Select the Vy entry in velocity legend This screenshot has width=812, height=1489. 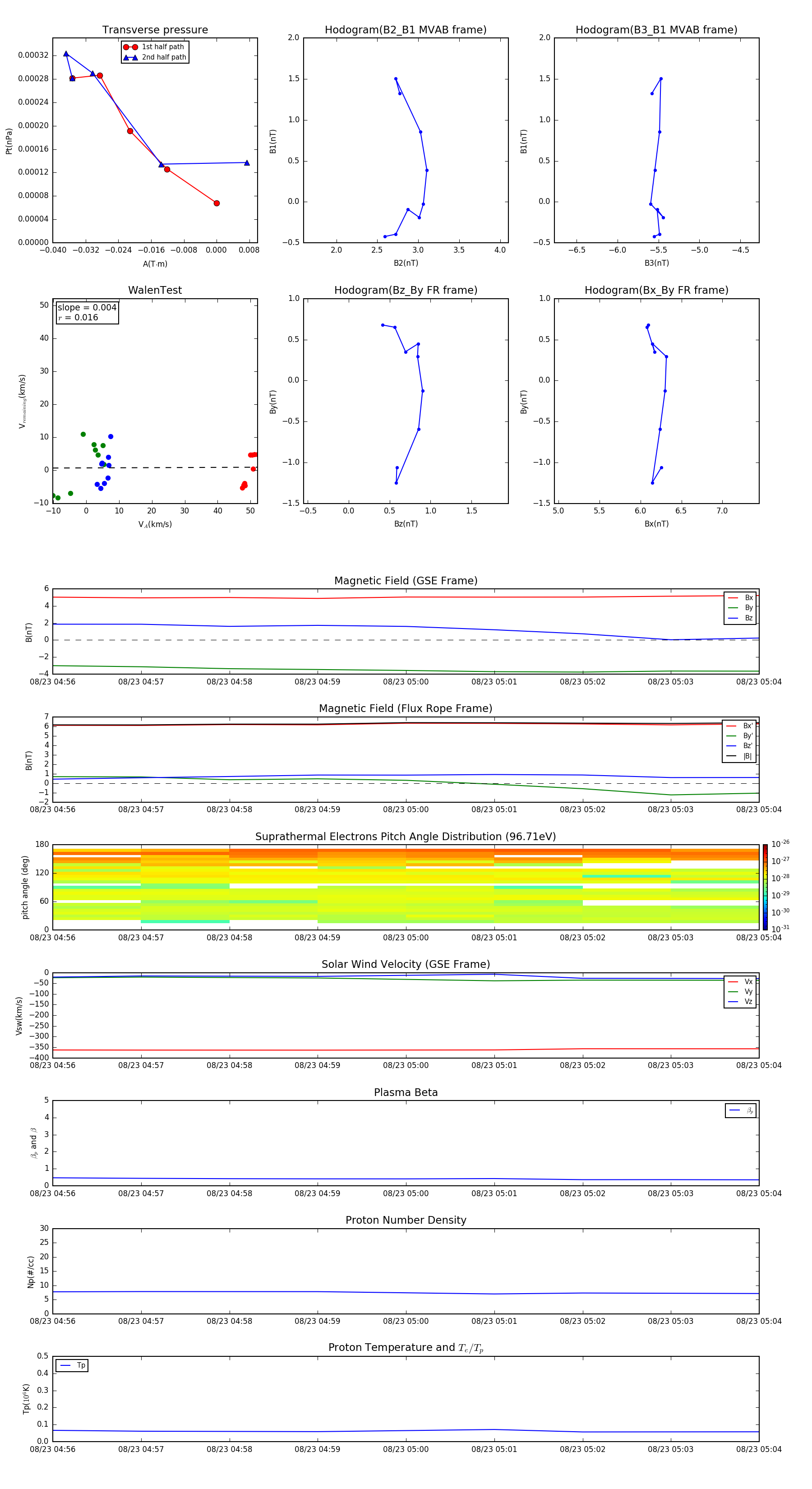(740, 991)
